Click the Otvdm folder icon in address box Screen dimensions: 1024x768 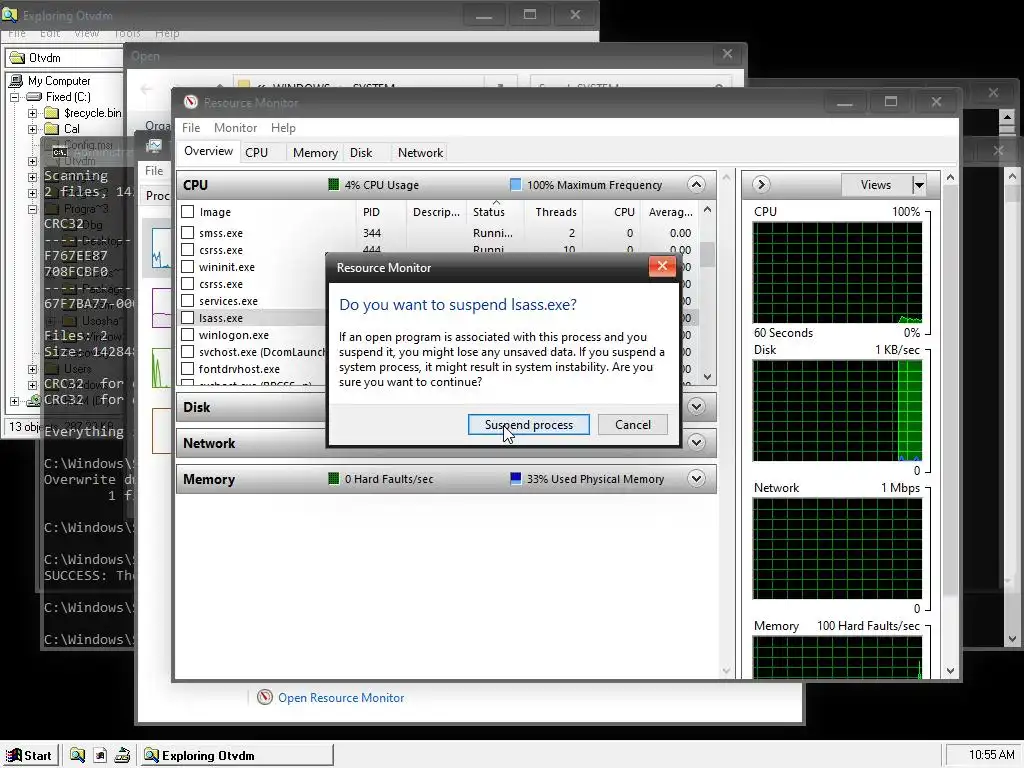(17, 57)
